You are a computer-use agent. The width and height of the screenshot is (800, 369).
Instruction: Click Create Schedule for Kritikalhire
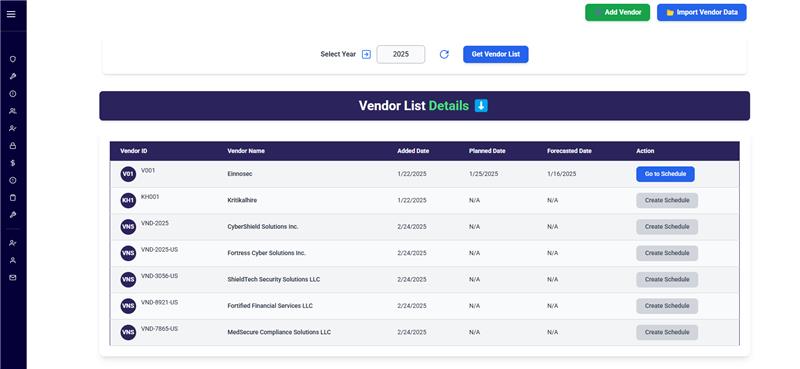click(x=667, y=201)
